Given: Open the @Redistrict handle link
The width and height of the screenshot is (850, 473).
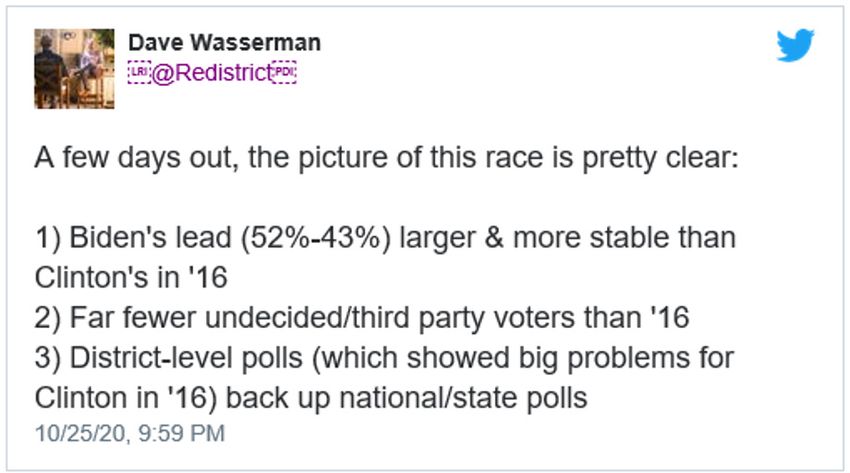Looking at the screenshot, I should tap(211, 73).
